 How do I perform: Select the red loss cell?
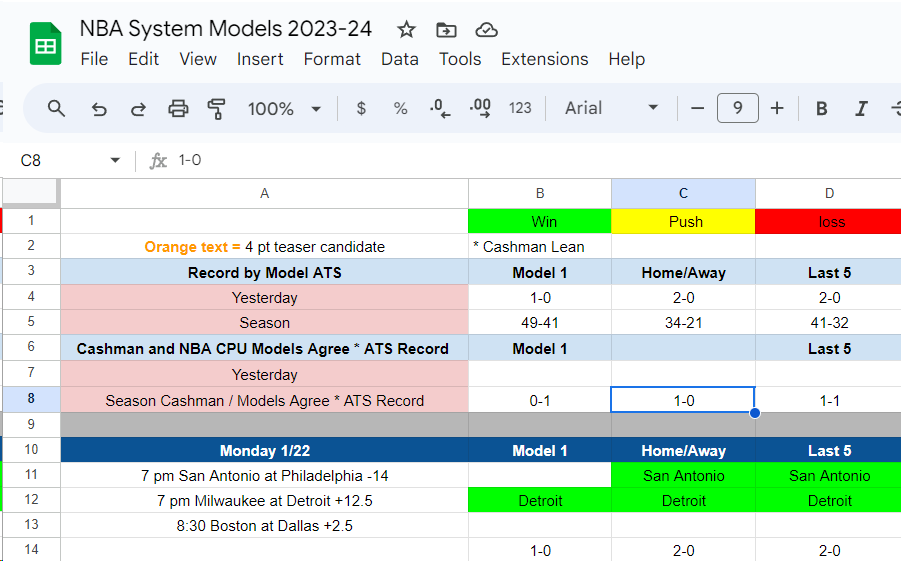[829, 221]
